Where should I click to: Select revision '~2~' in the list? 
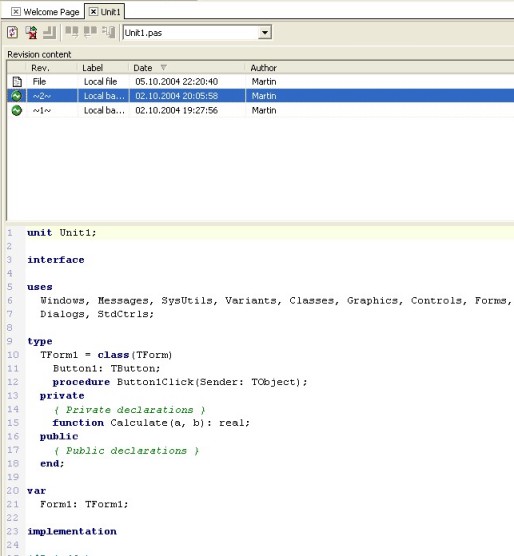pyautogui.click(x=261, y=96)
